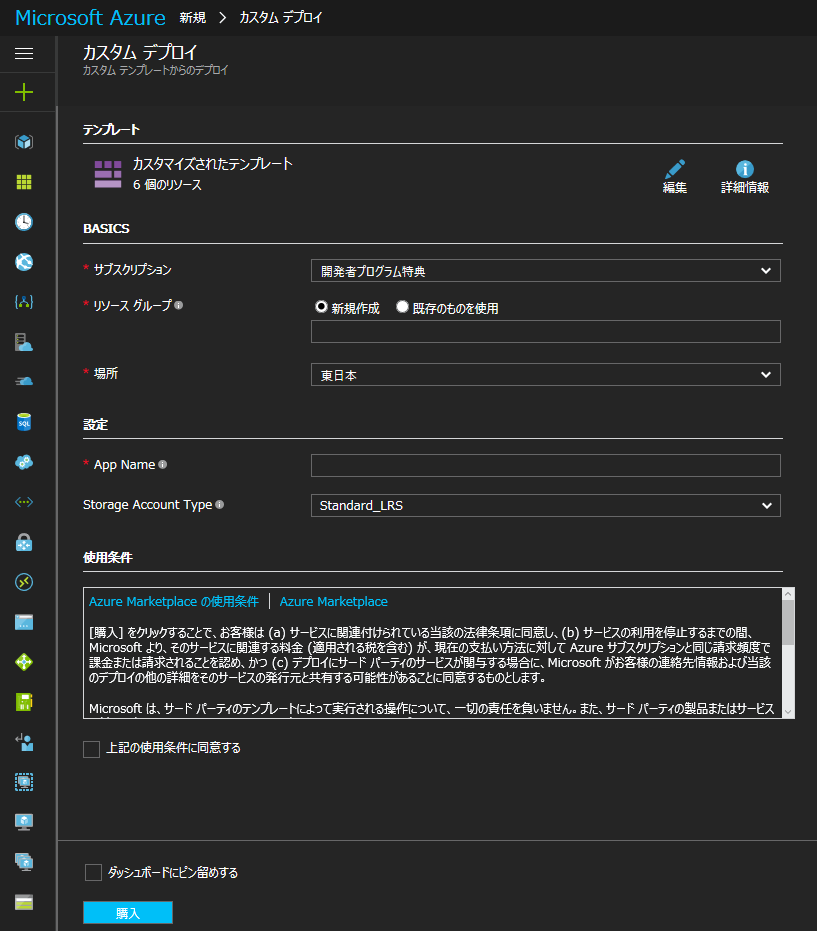
Task: Open Storage accounts striped icon at bottom
Action: (x=24, y=902)
